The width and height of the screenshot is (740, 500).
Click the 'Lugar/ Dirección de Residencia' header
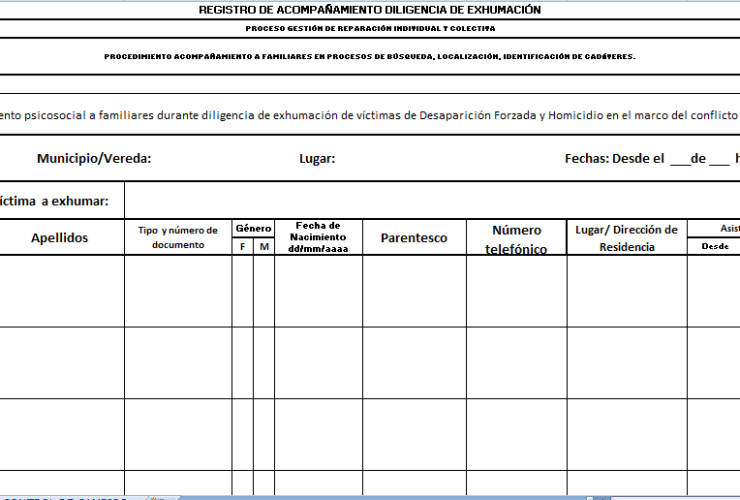627,237
